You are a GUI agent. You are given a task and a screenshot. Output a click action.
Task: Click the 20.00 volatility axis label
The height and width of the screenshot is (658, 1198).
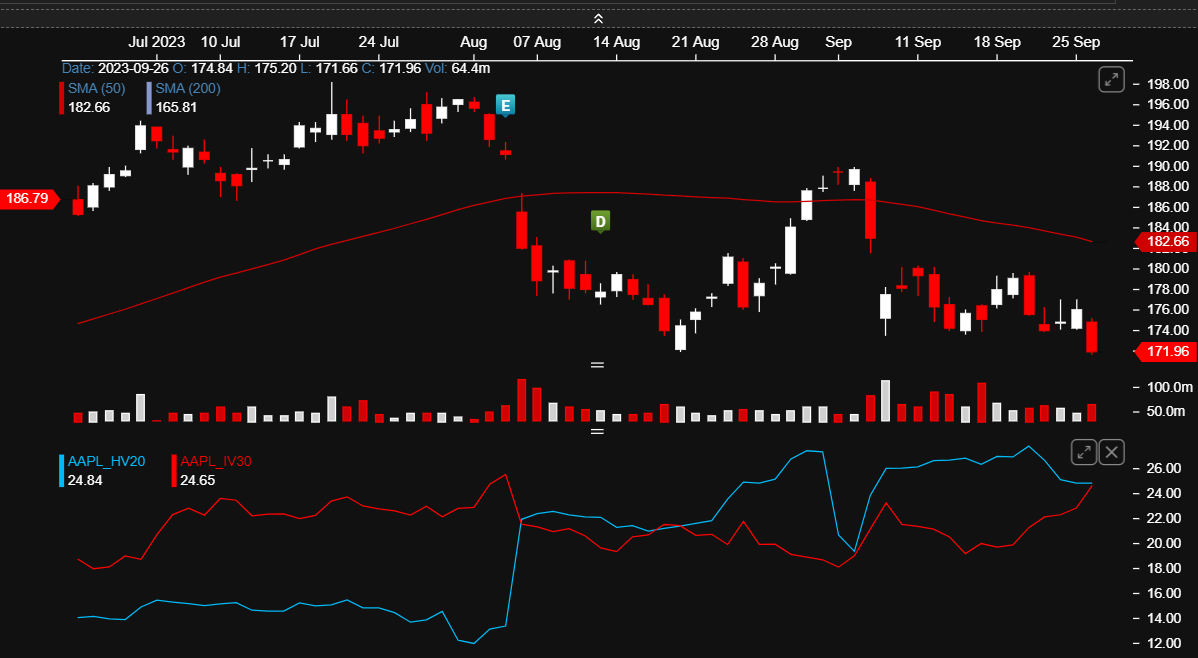(x=1164, y=543)
